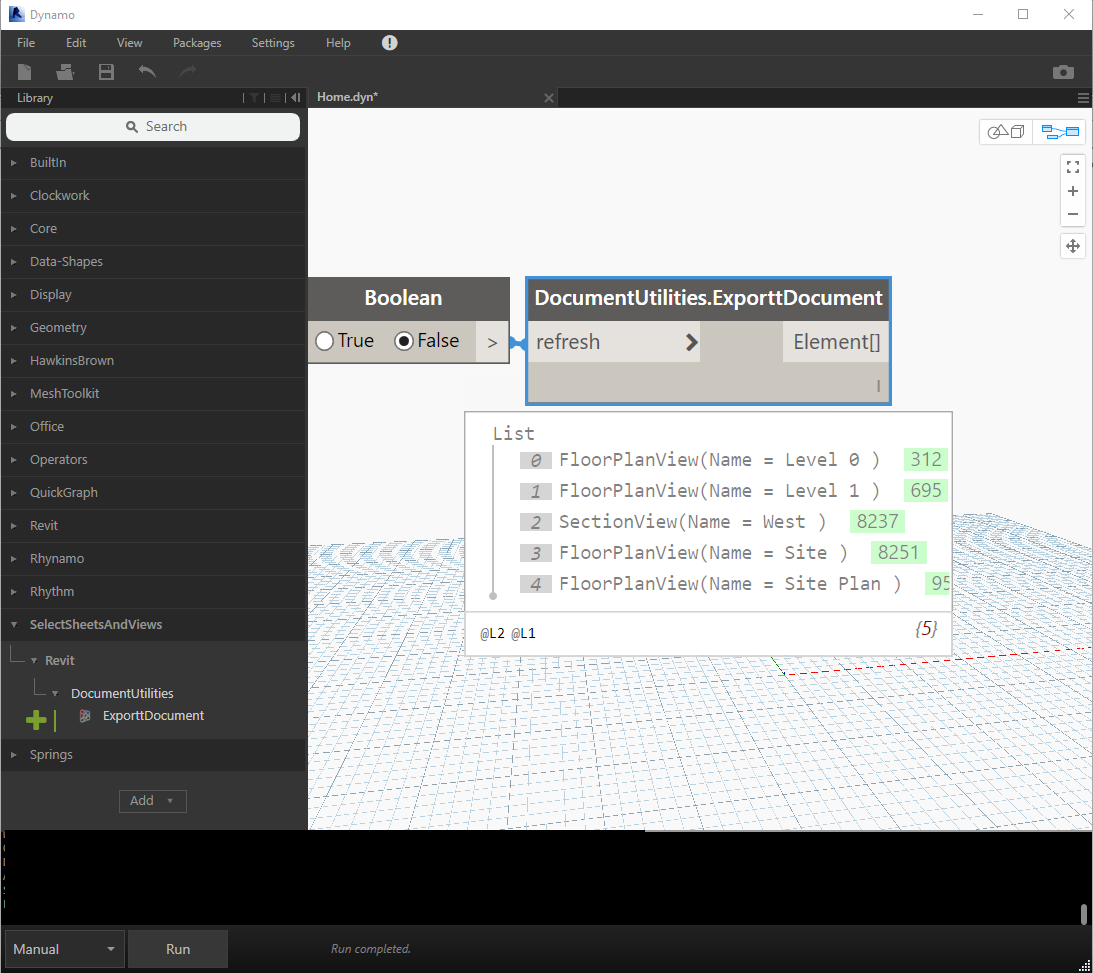Click inside the library Search field
This screenshot has height=973, width=1093.
click(152, 126)
